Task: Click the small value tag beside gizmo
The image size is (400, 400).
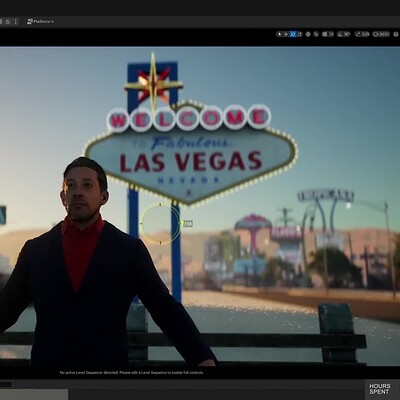Action: click(188, 223)
